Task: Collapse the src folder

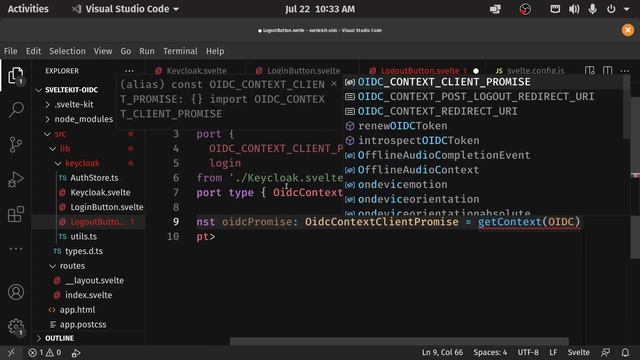Action: (60, 134)
